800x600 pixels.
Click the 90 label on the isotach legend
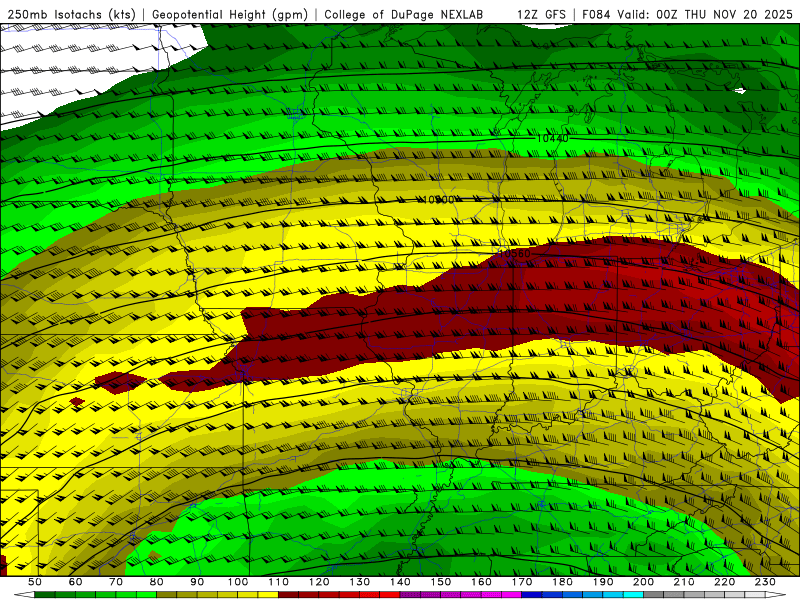click(197, 582)
